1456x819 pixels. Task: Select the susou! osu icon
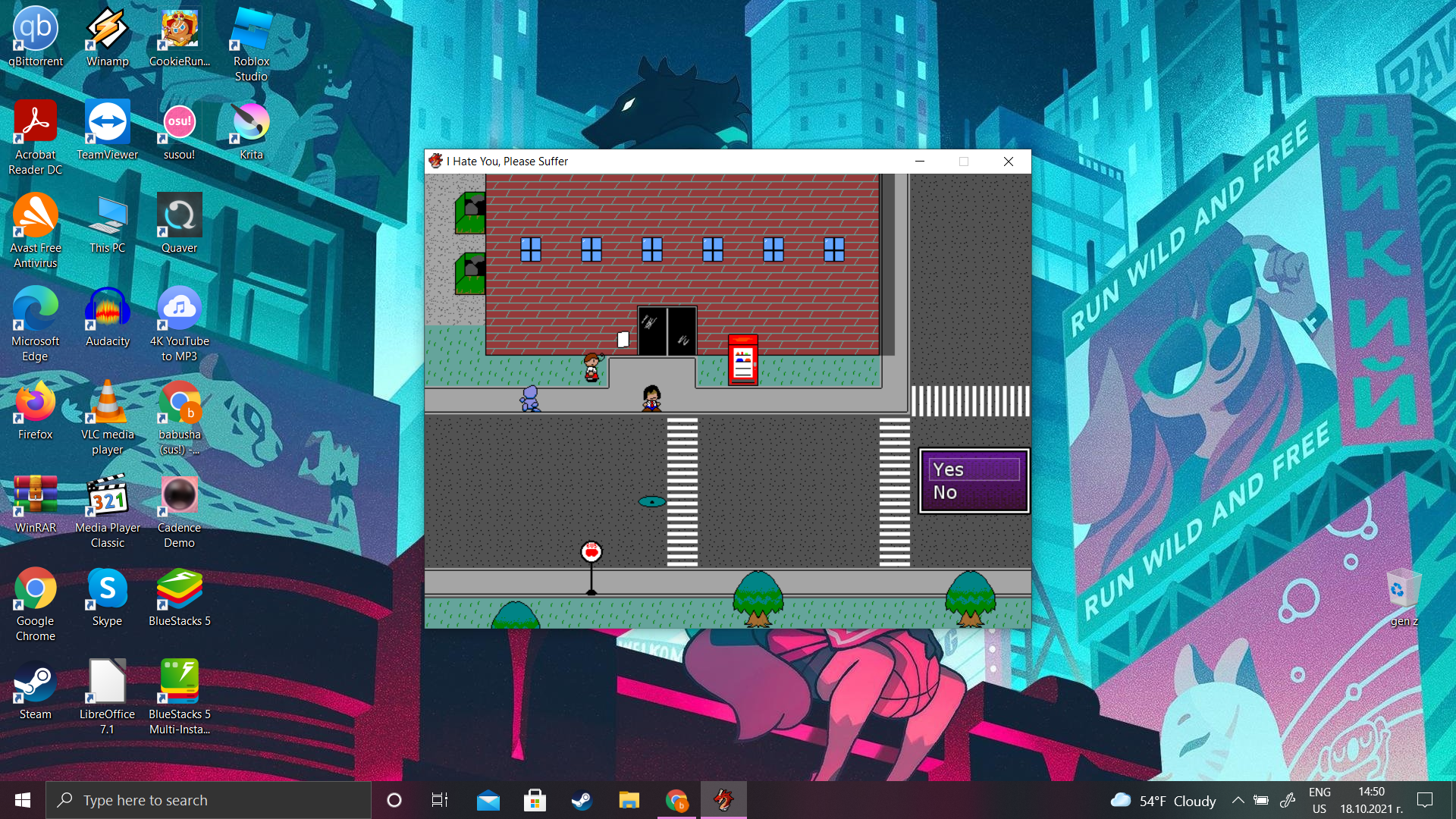(180, 130)
